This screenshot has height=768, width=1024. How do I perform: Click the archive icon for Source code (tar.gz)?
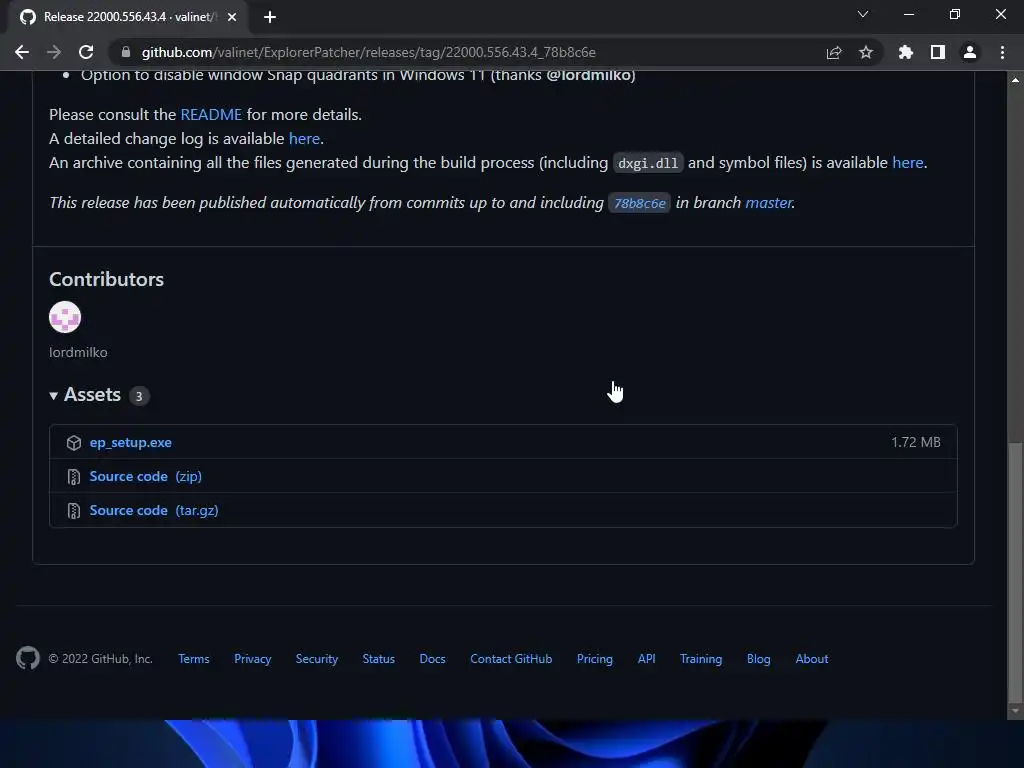click(x=74, y=511)
